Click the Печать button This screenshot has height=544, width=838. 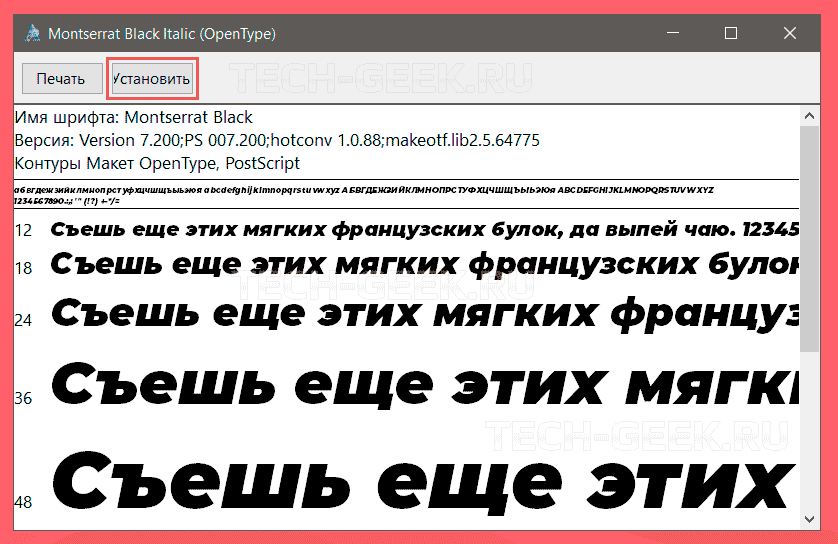62,79
